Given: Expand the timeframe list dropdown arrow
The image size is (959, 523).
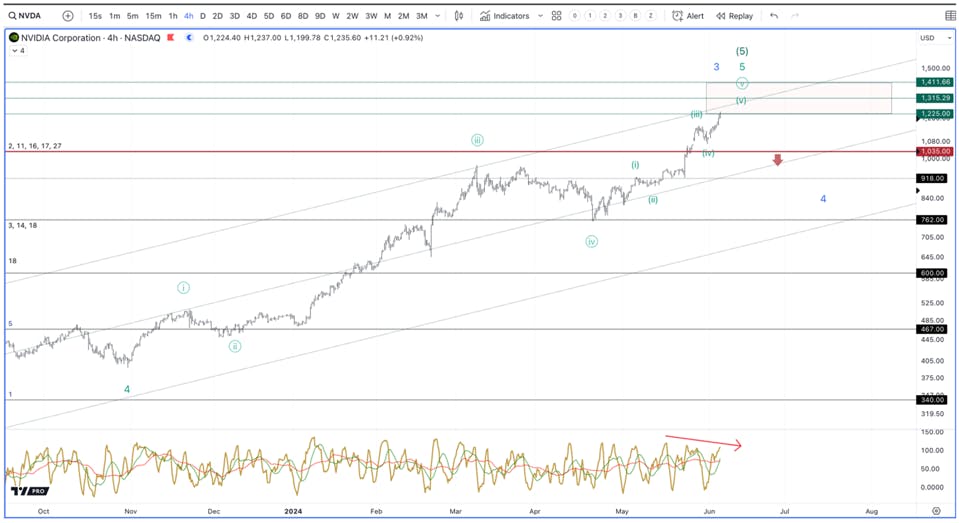Looking at the screenshot, I should (437, 16).
